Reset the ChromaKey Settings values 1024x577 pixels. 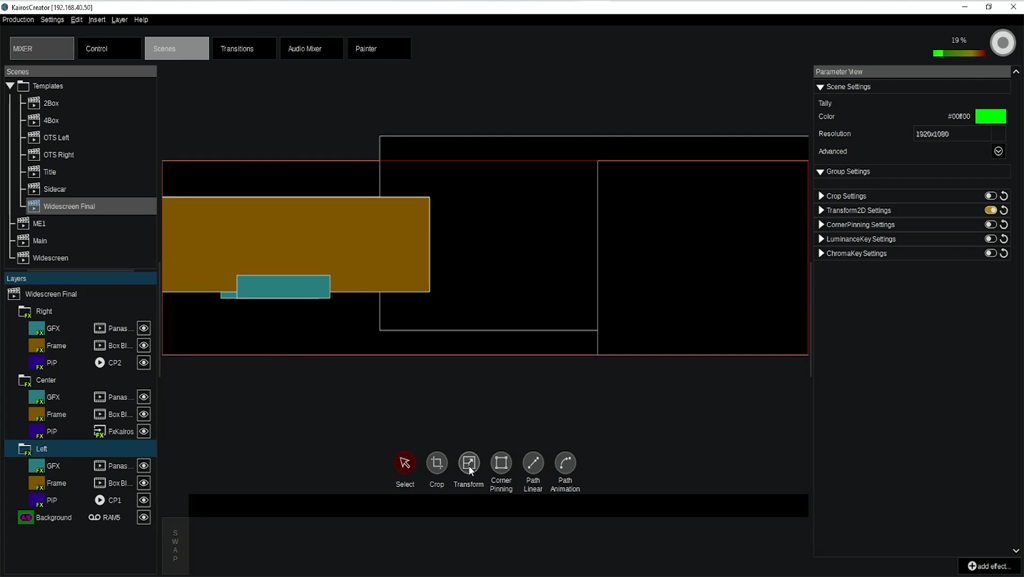click(x=1004, y=254)
